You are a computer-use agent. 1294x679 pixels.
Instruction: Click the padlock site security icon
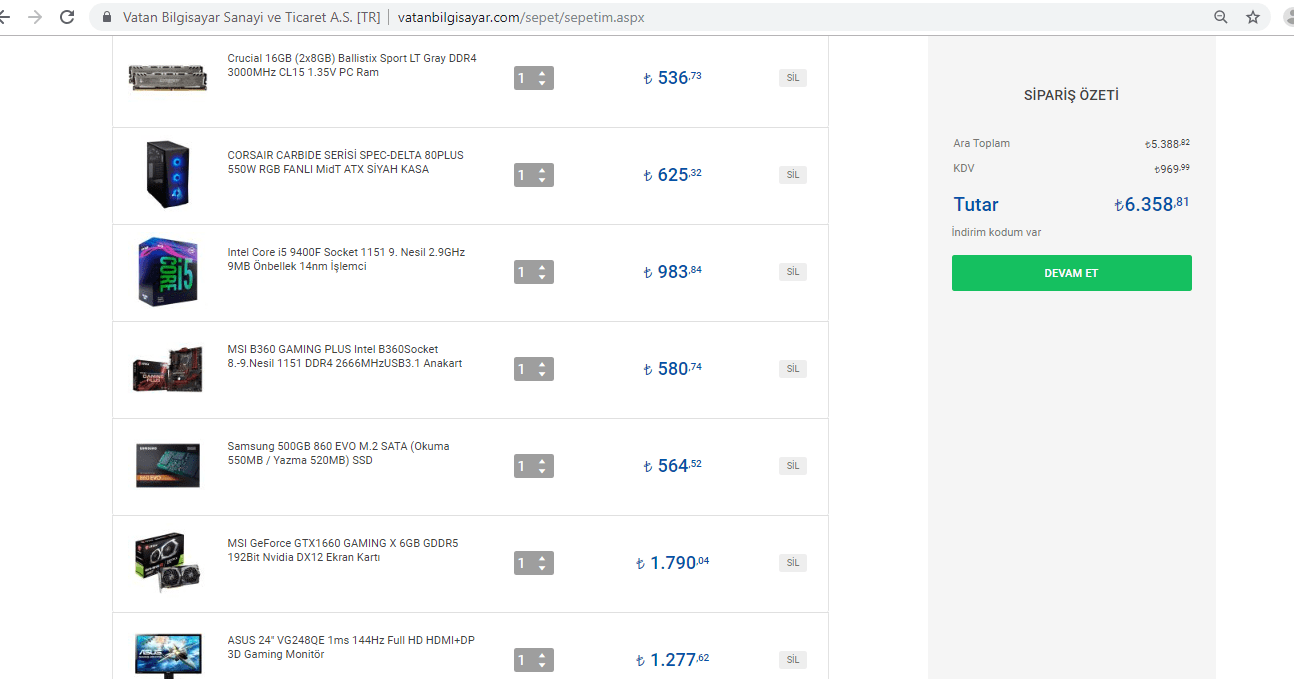click(107, 17)
